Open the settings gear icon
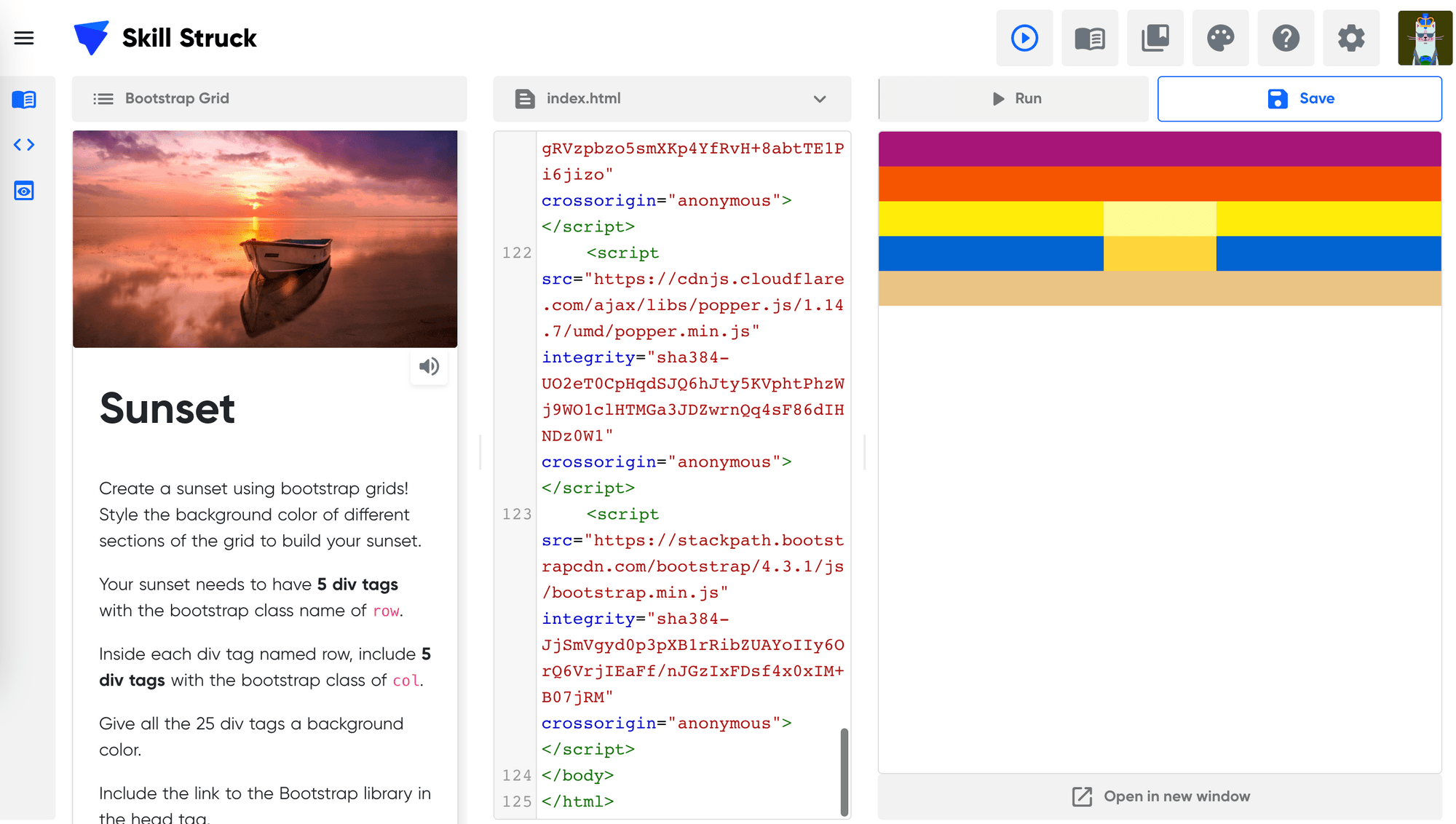Viewport: 1456px width, 824px height. [1351, 38]
